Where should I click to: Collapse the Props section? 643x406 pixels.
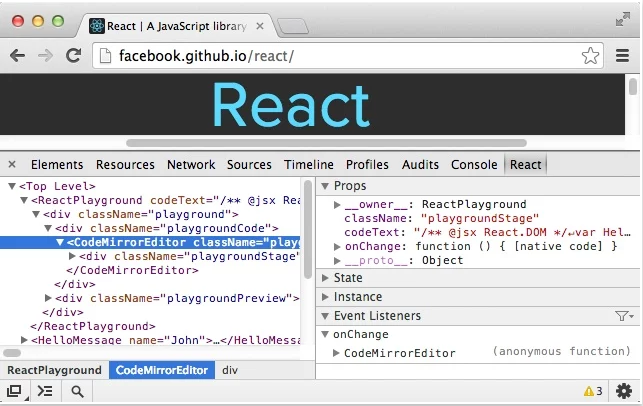click(x=325, y=186)
